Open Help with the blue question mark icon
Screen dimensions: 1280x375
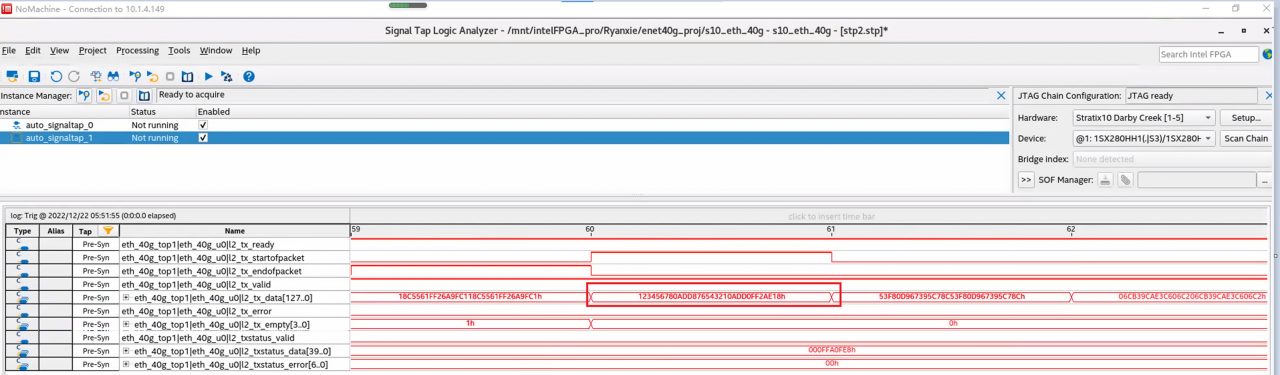(x=249, y=76)
